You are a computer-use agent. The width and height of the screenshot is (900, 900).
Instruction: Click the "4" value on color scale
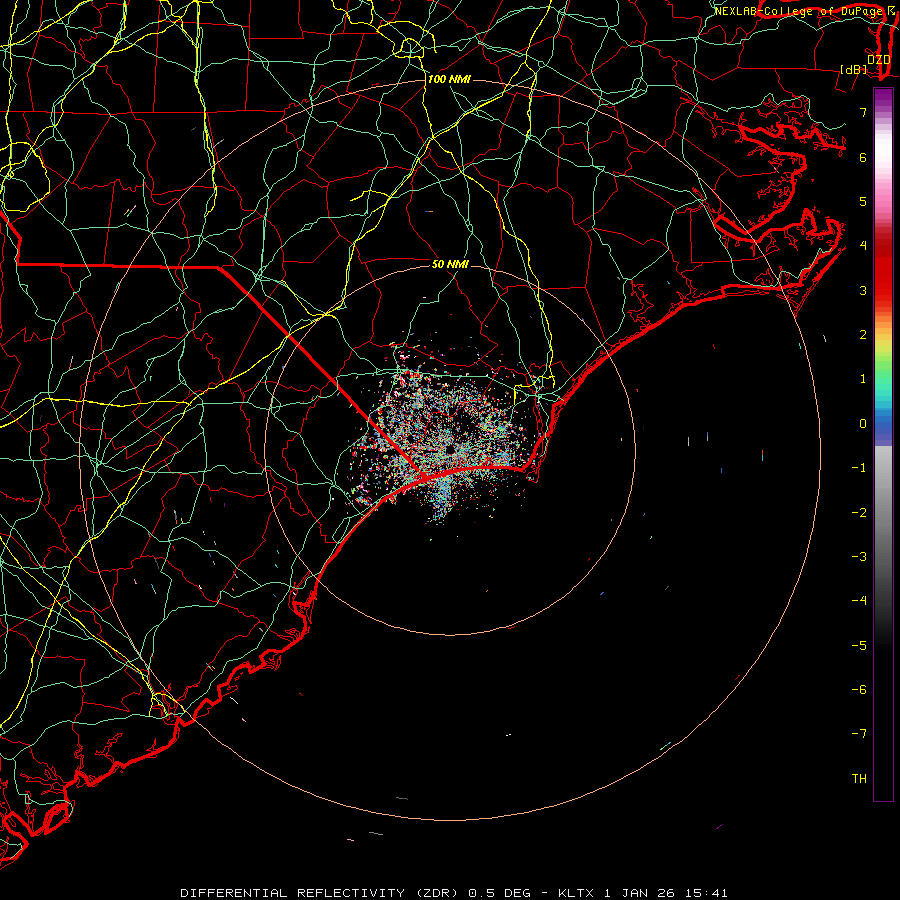863,246
